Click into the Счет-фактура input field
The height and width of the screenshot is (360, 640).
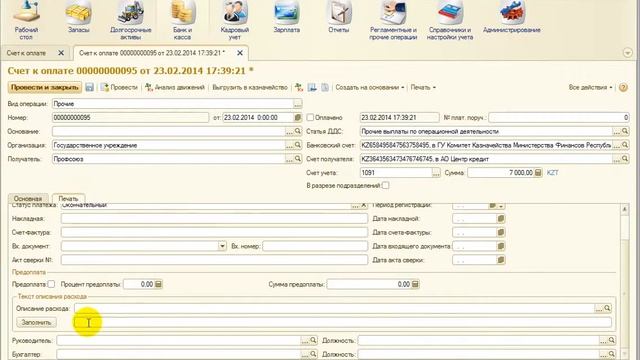[214, 233]
